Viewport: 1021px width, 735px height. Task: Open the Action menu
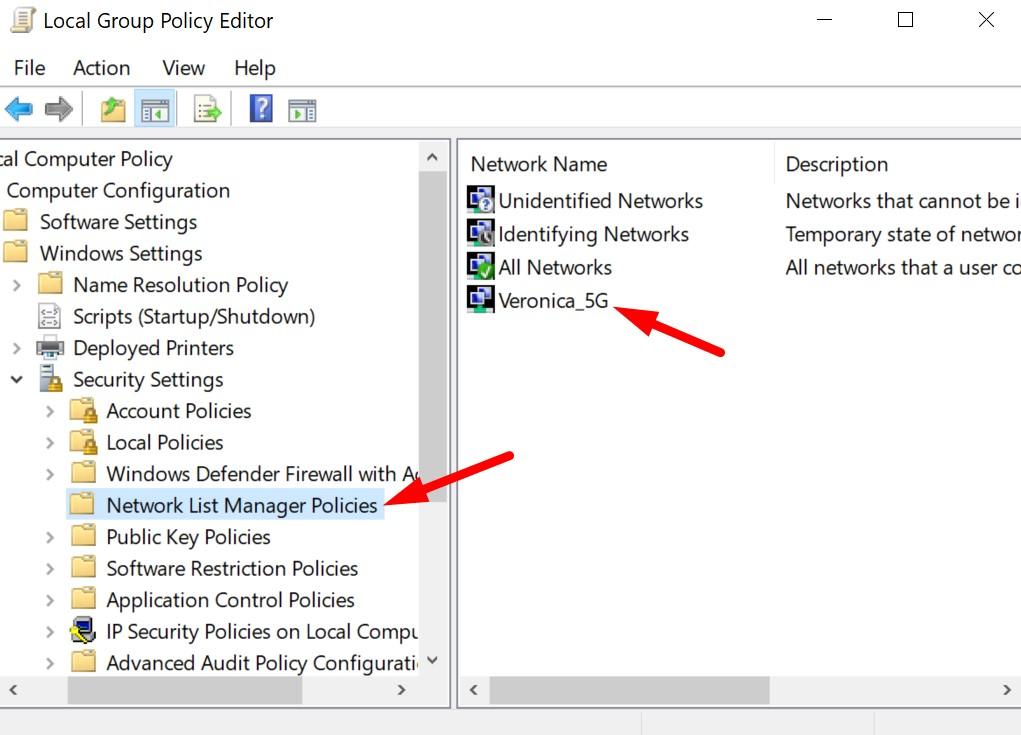tap(102, 68)
